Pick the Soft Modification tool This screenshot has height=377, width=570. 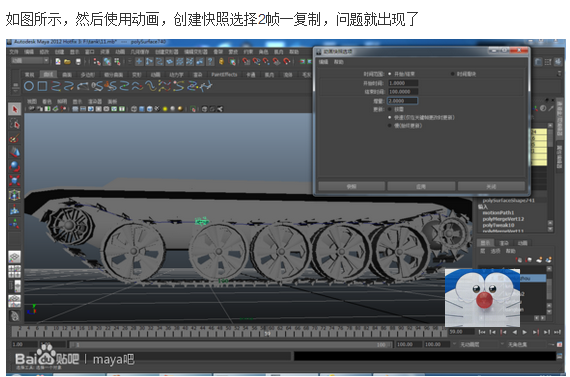[15, 209]
